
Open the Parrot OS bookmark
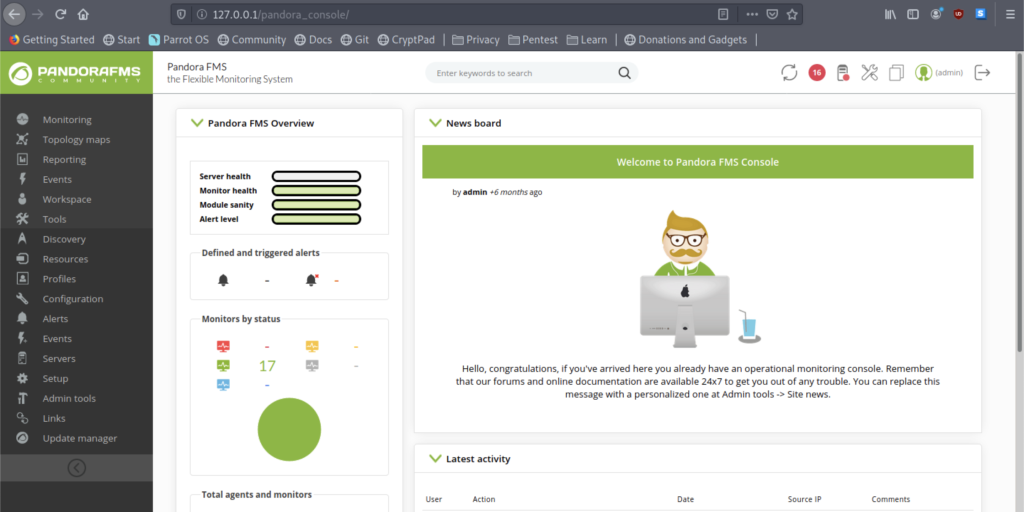click(x=179, y=39)
